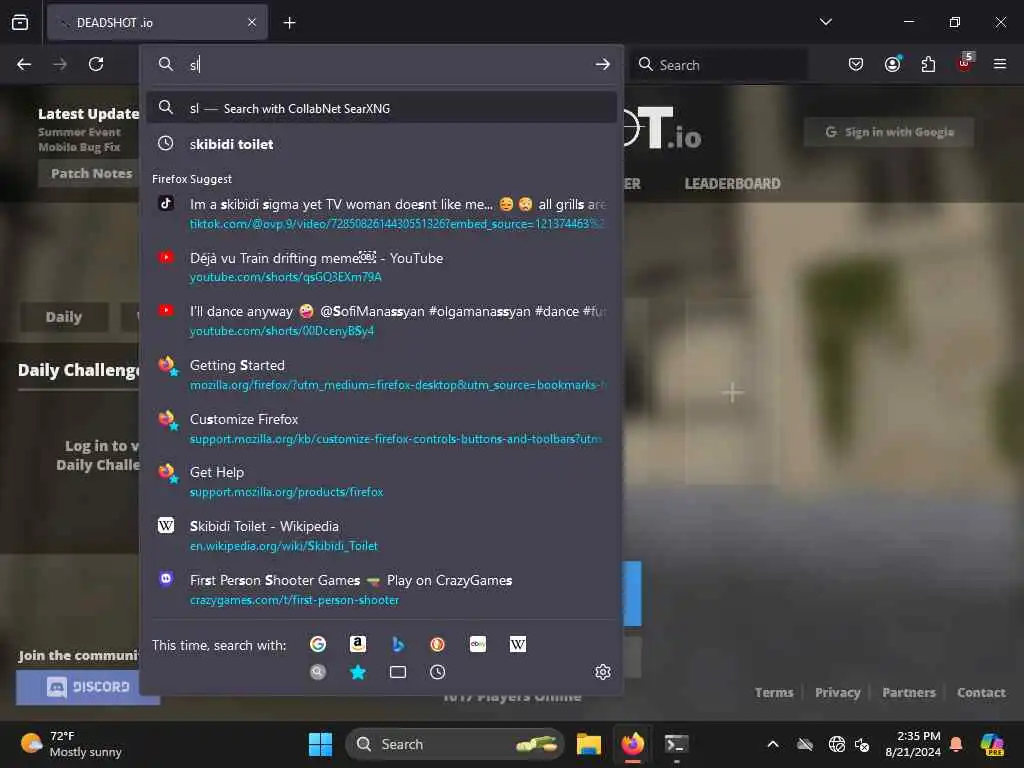Open 'I'll dance anyway' YouTube short
Screen dimensions: 1024x768
(x=382, y=321)
